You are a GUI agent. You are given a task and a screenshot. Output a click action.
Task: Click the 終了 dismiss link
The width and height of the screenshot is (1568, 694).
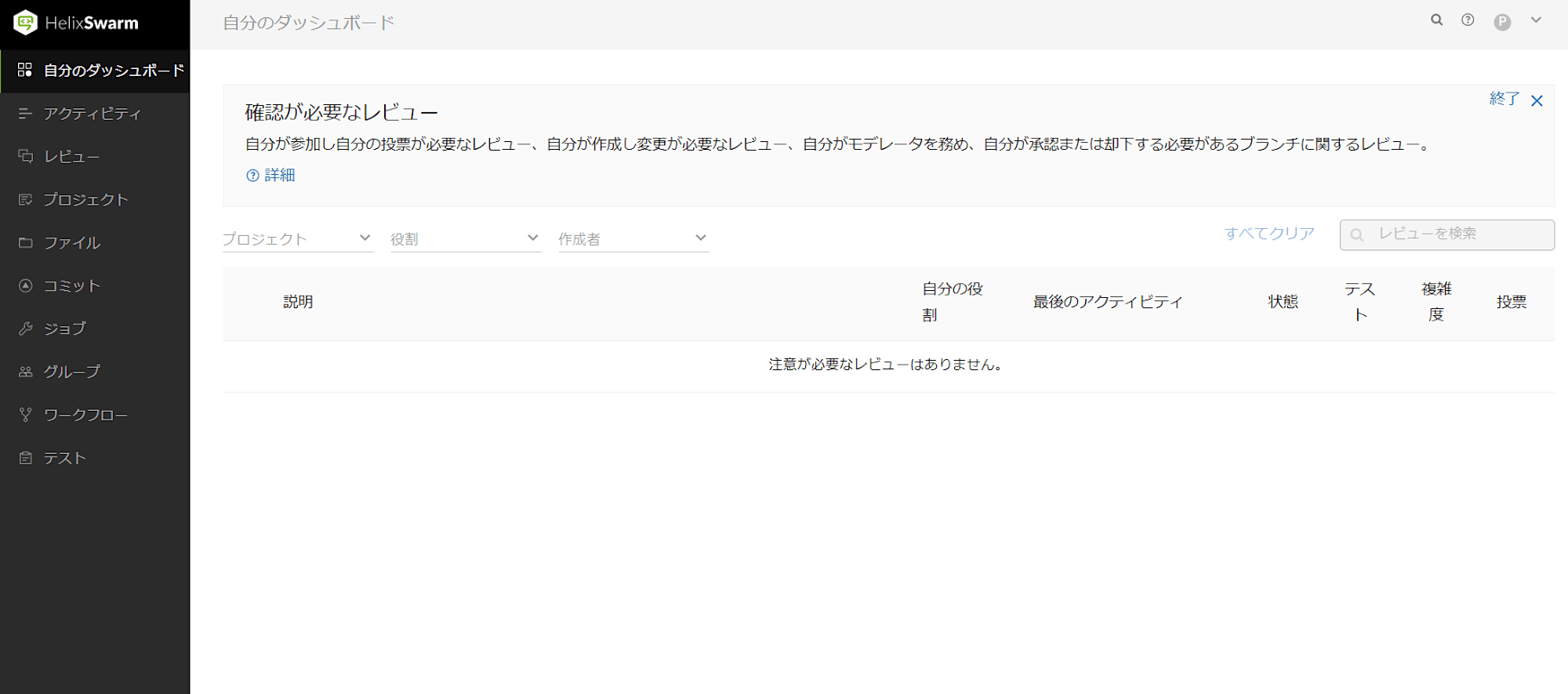(1504, 99)
